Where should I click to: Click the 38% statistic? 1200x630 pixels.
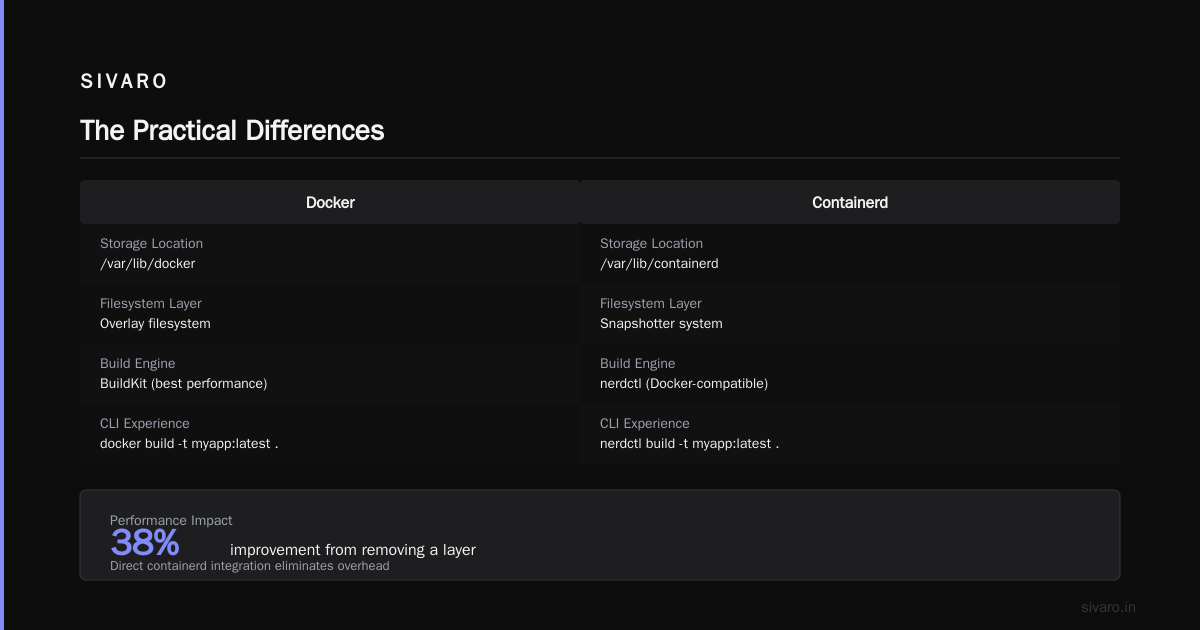pyautogui.click(x=145, y=543)
